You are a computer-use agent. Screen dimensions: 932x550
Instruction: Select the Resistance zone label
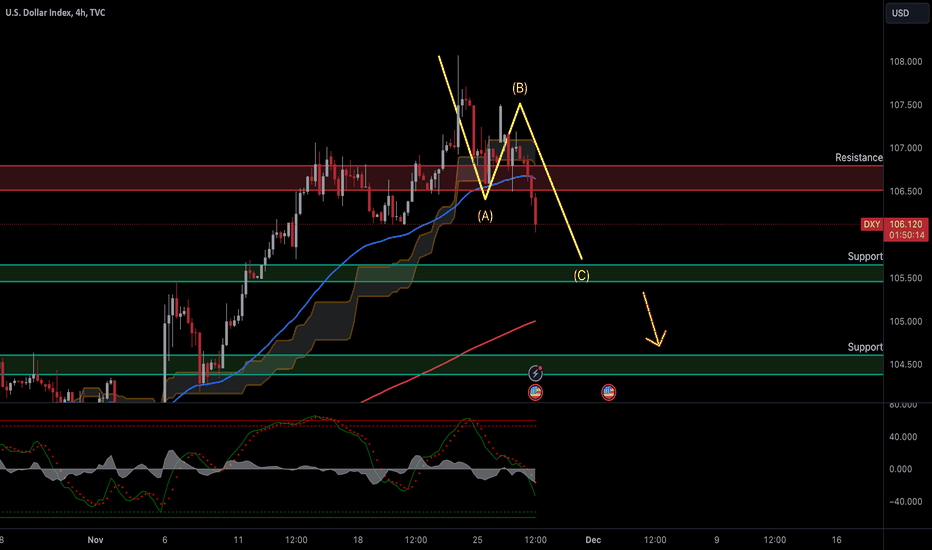(858, 158)
